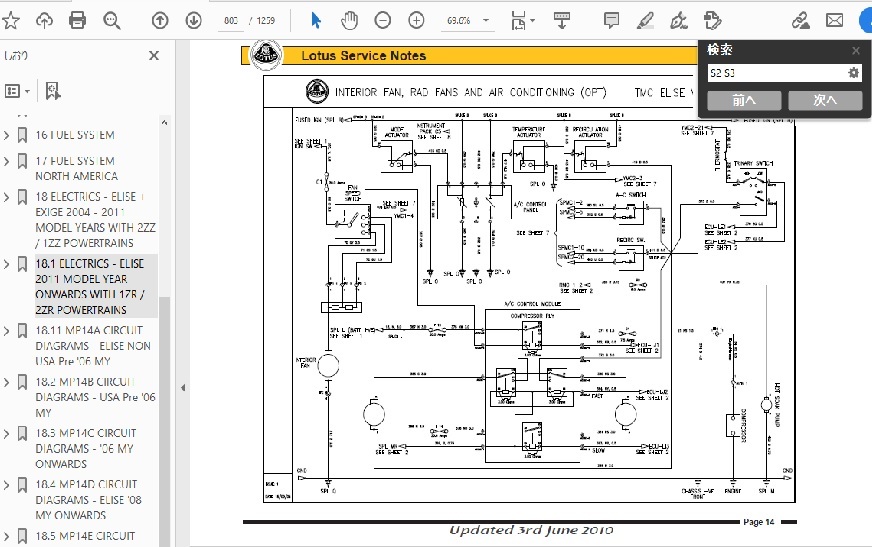The width and height of the screenshot is (872, 547).
Task: Expand the 16 FUEL SYSTEM bookmark
Action: coord(6,135)
